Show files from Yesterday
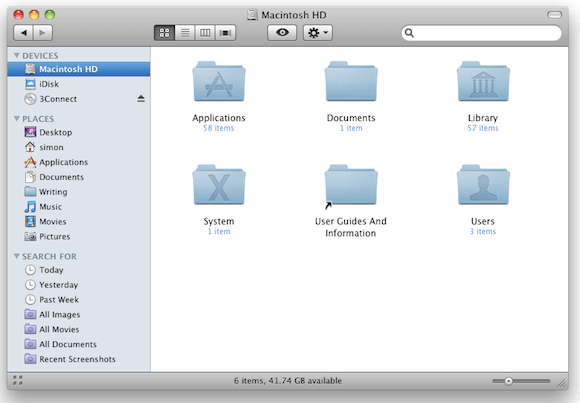The width and height of the screenshot is (580, 403). click(78, 285)
